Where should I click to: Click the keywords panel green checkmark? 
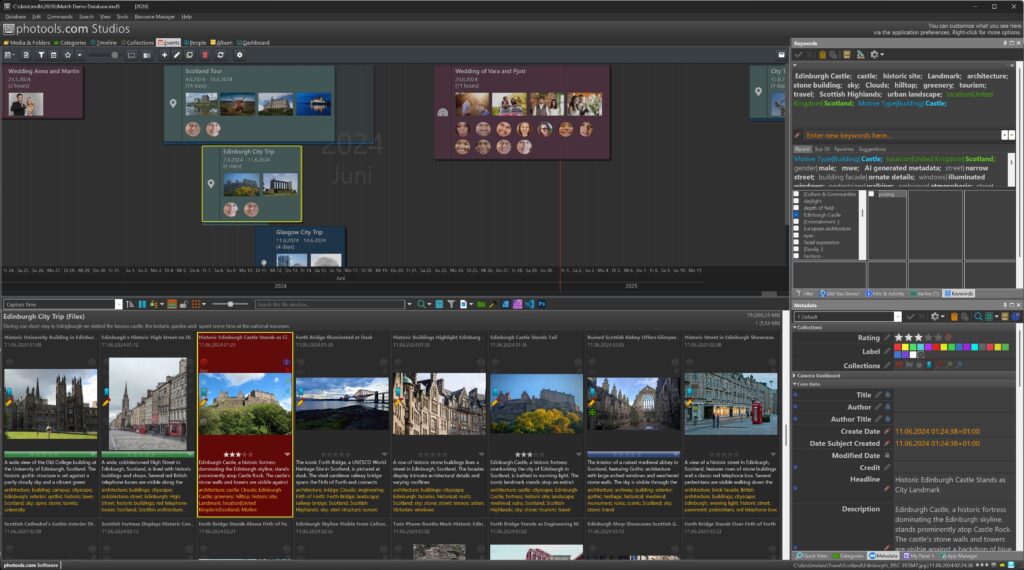(797, 55)
